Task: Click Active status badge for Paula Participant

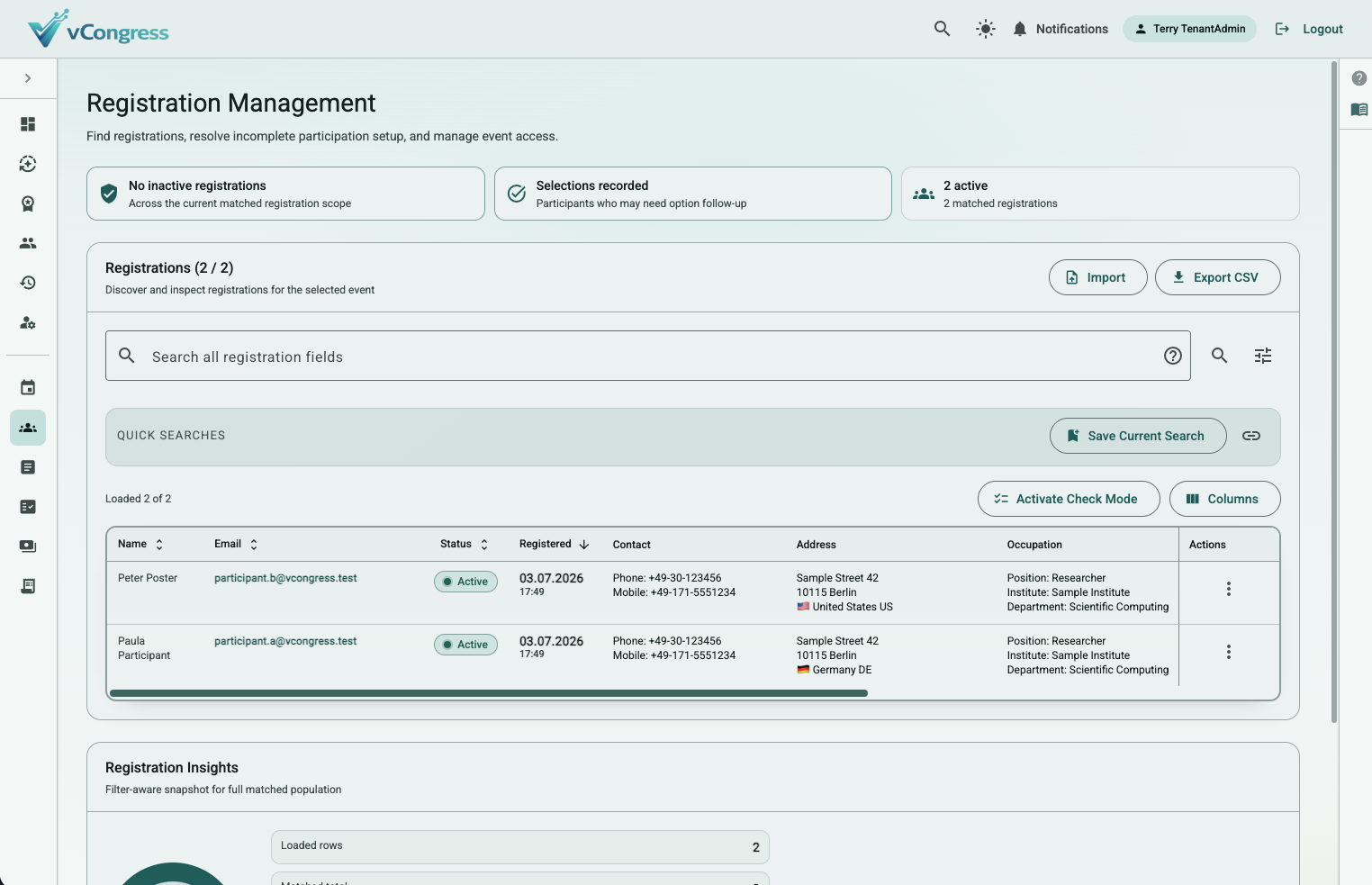Action: tap(465, 645)
